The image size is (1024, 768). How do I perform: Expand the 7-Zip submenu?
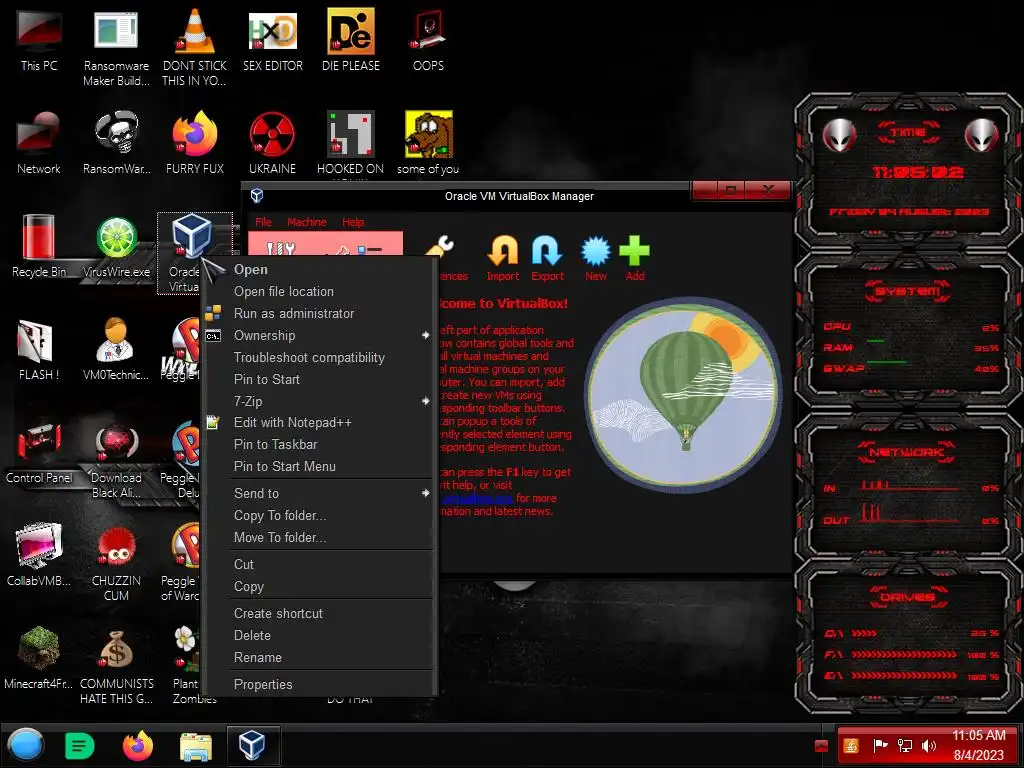coord(319,402)
